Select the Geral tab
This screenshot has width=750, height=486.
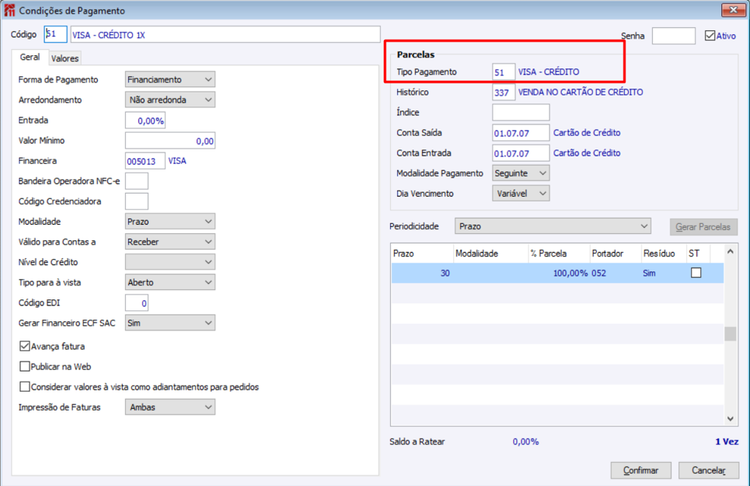(30, 57)
